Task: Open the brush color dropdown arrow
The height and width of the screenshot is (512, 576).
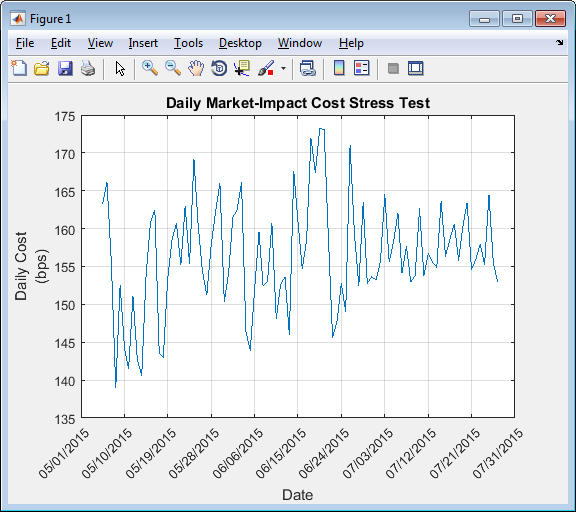Action: coord(283,68)
